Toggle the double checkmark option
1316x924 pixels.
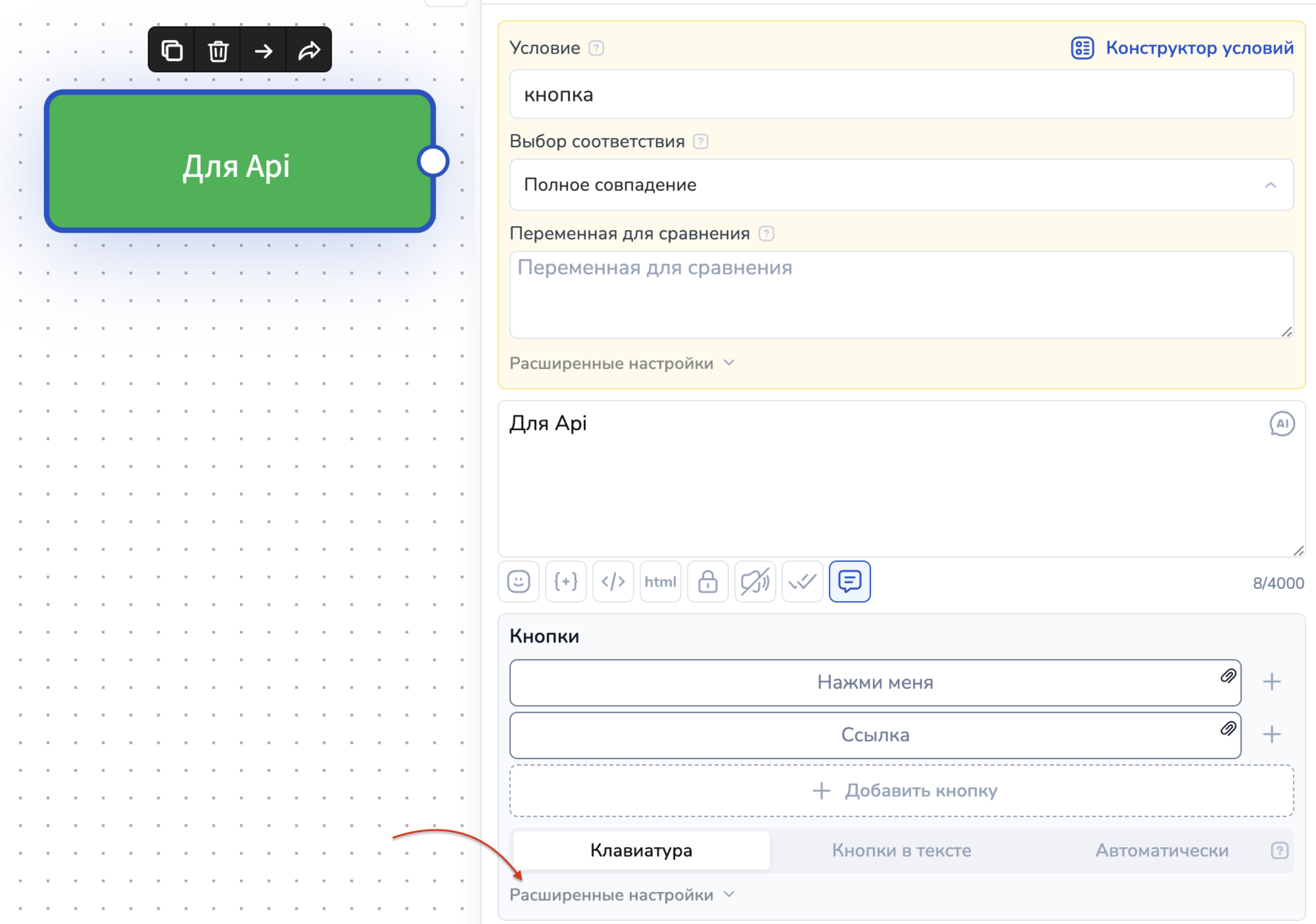pyautogui.click(x=802, y=582)
